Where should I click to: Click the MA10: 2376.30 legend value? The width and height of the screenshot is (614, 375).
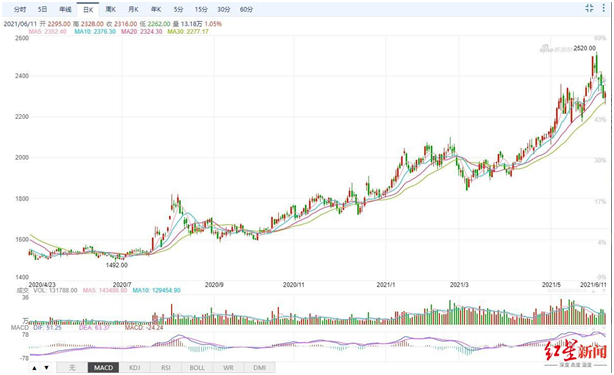tap(95, 31)
